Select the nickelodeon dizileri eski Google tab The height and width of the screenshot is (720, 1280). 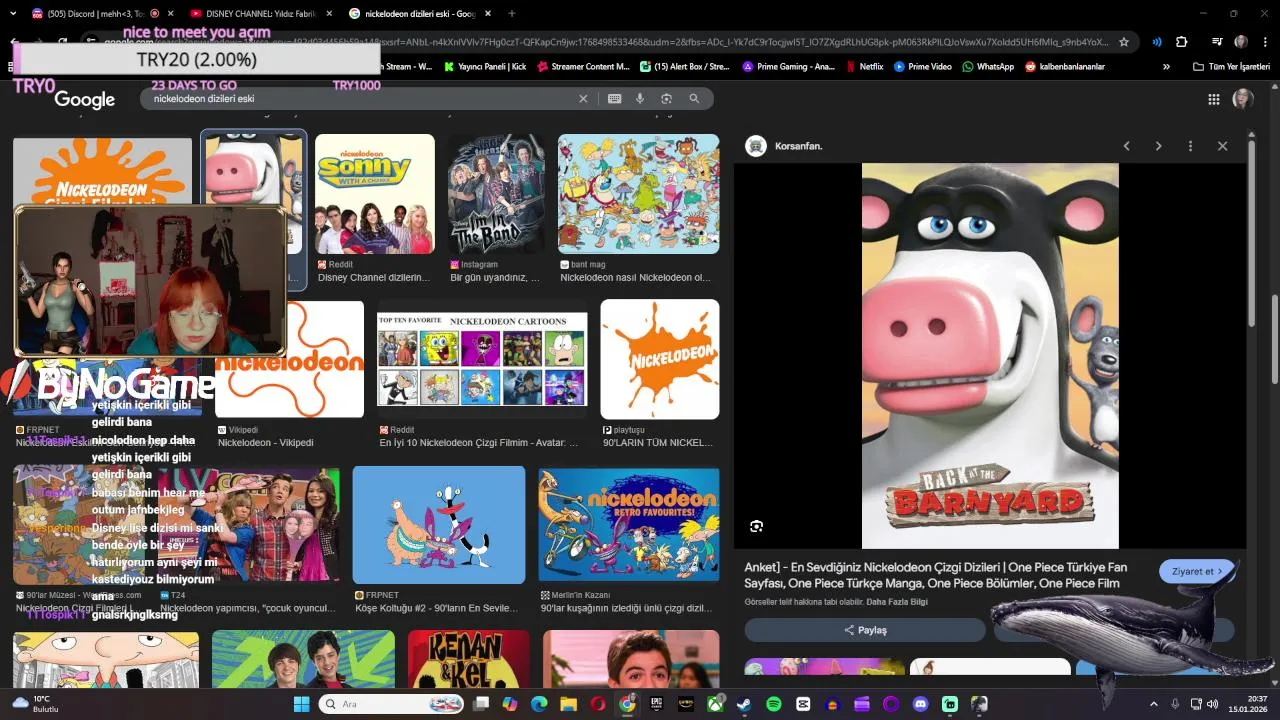420,14
